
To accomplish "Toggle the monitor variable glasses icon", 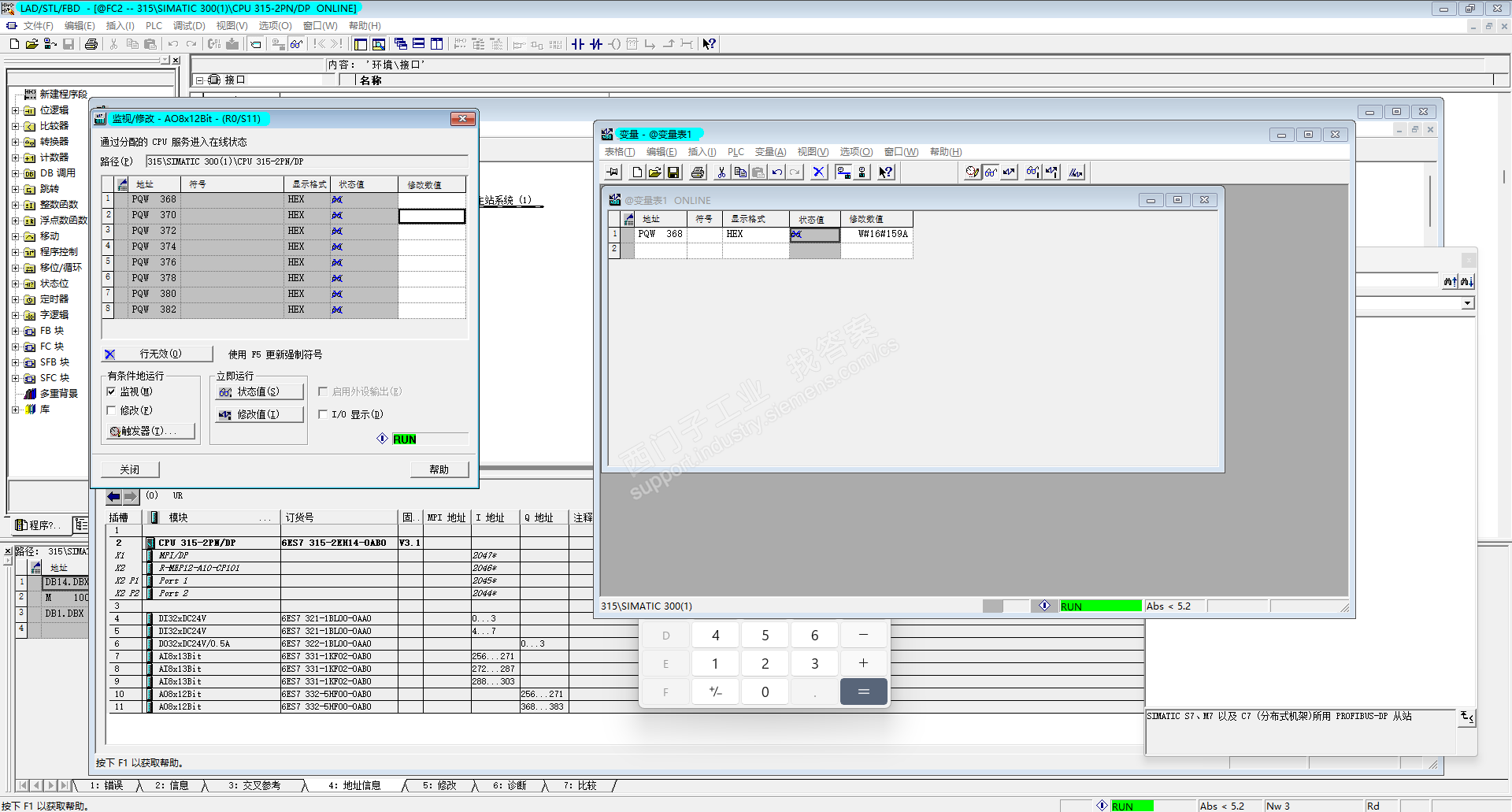I will (x=991, y=172).
